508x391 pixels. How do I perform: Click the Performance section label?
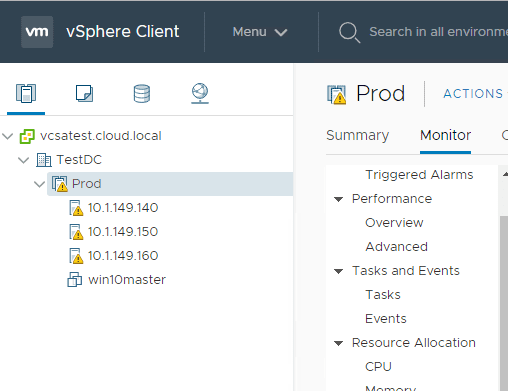tap(392, 199)
